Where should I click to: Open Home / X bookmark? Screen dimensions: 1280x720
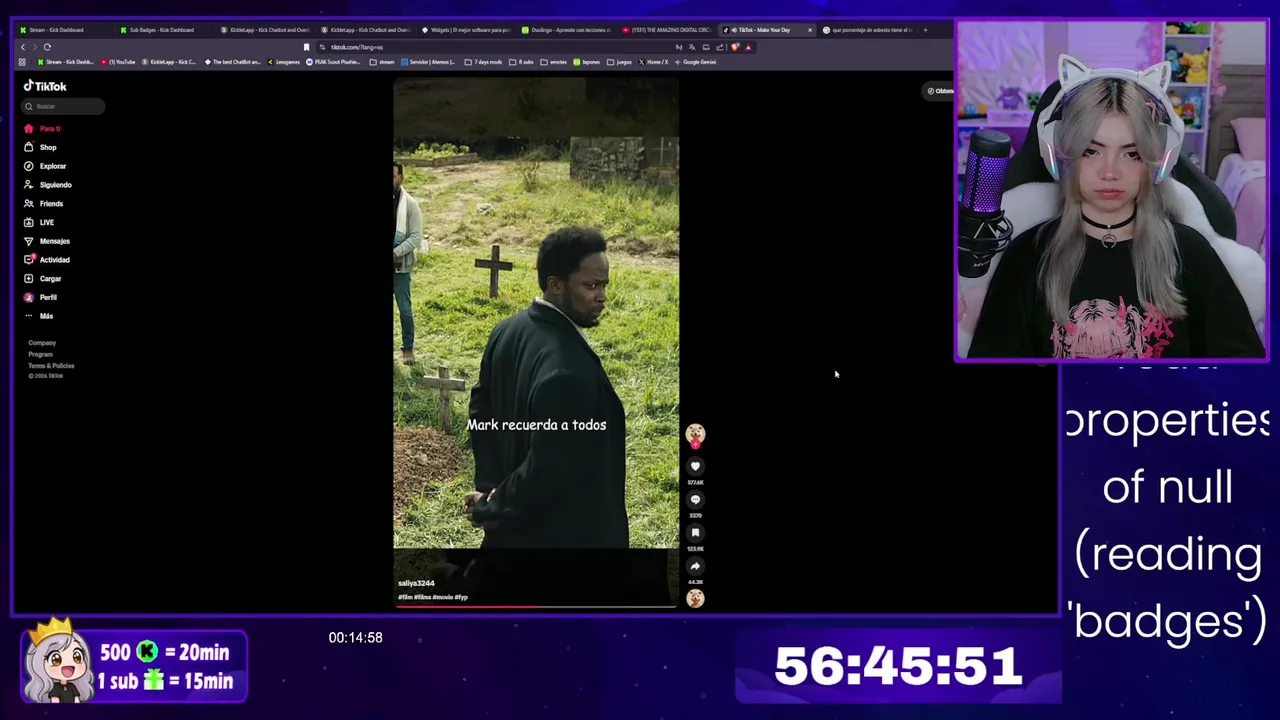[x=653, y=62]
